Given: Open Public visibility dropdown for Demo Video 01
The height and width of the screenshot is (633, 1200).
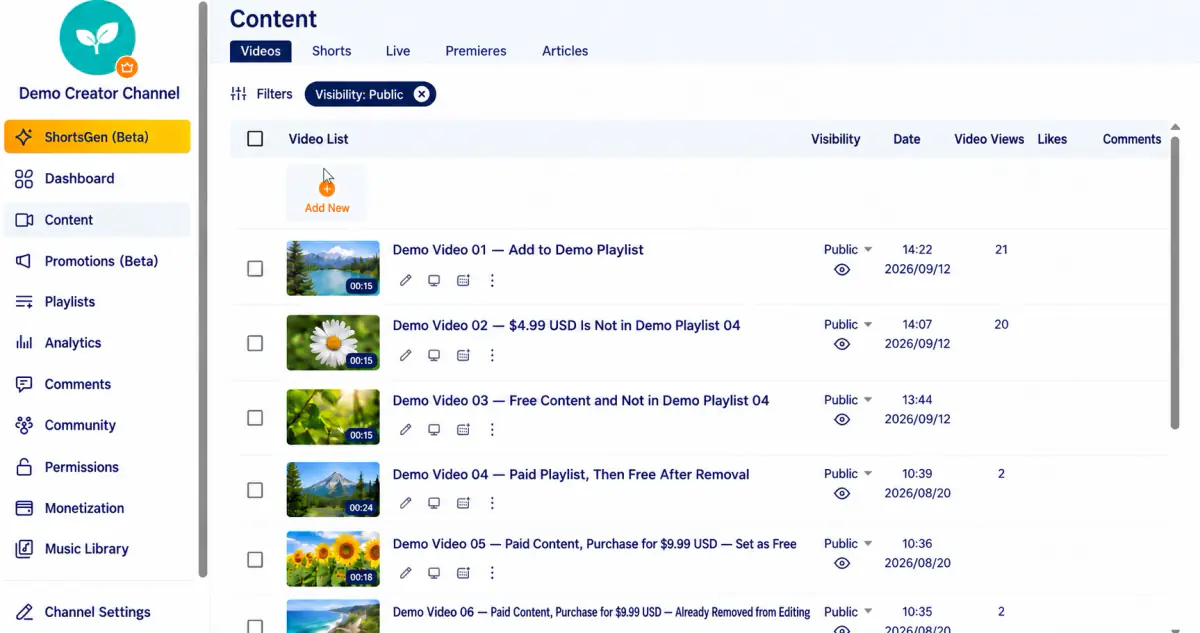Looking at the screenshot, I should click(x=848, y=250).
